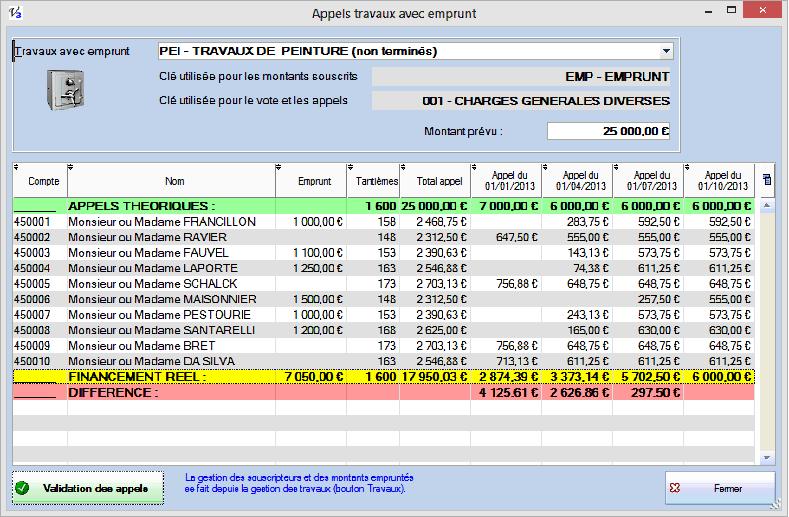Click Appel du 01/10/2013 column header
The image size is (789, 517).
[719, 181]
